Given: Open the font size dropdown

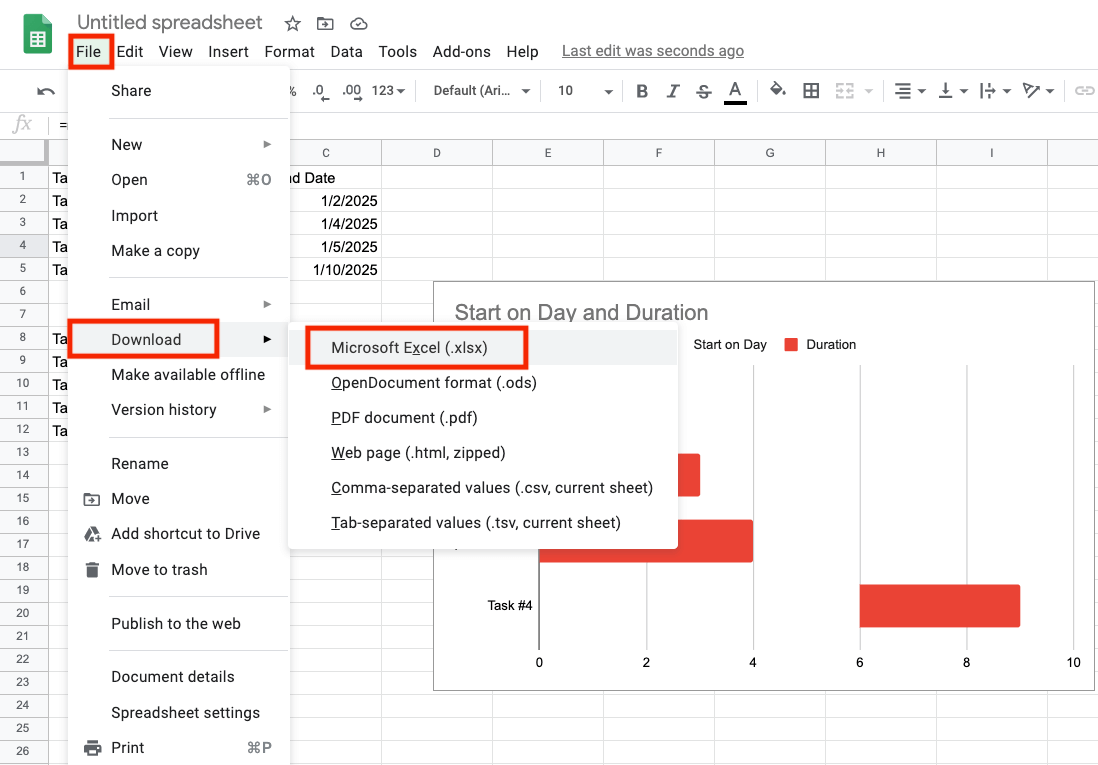Looking at the screenshot, I should click(x=584, y=91).
